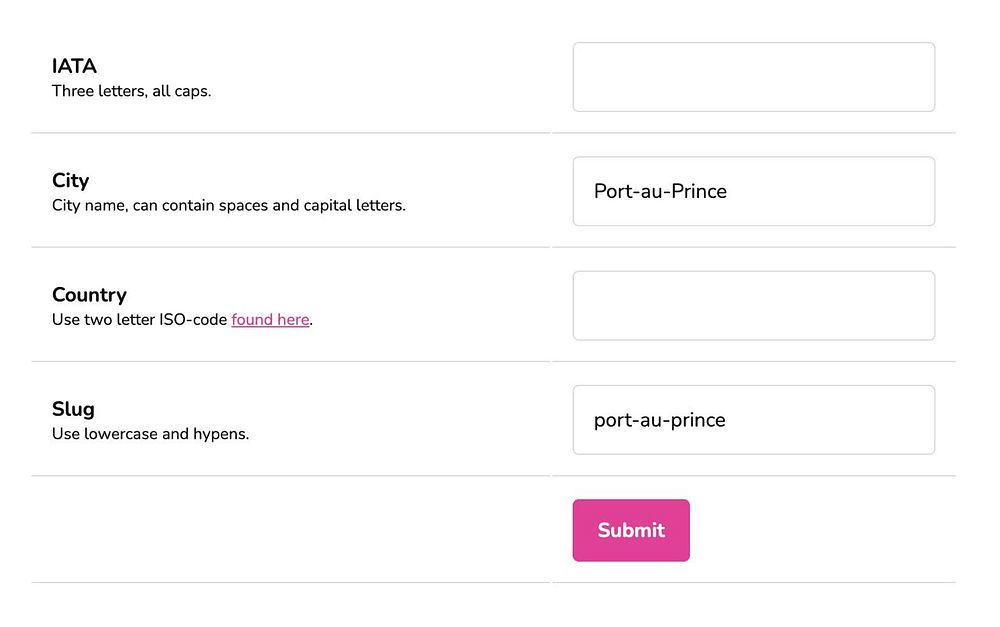This screenshot has width=1000, height=627.
Task: Click the word 'hypens' in Slug hint
Action: coord(219,435)
